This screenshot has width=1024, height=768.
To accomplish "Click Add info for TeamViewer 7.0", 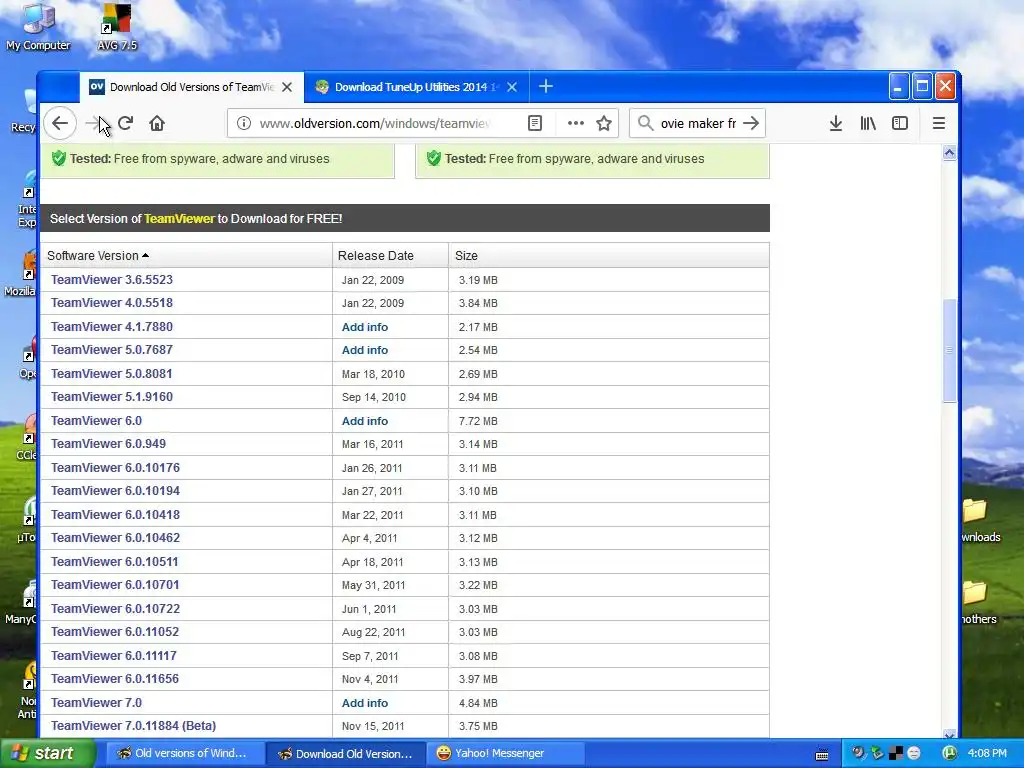I will (364, 703).
